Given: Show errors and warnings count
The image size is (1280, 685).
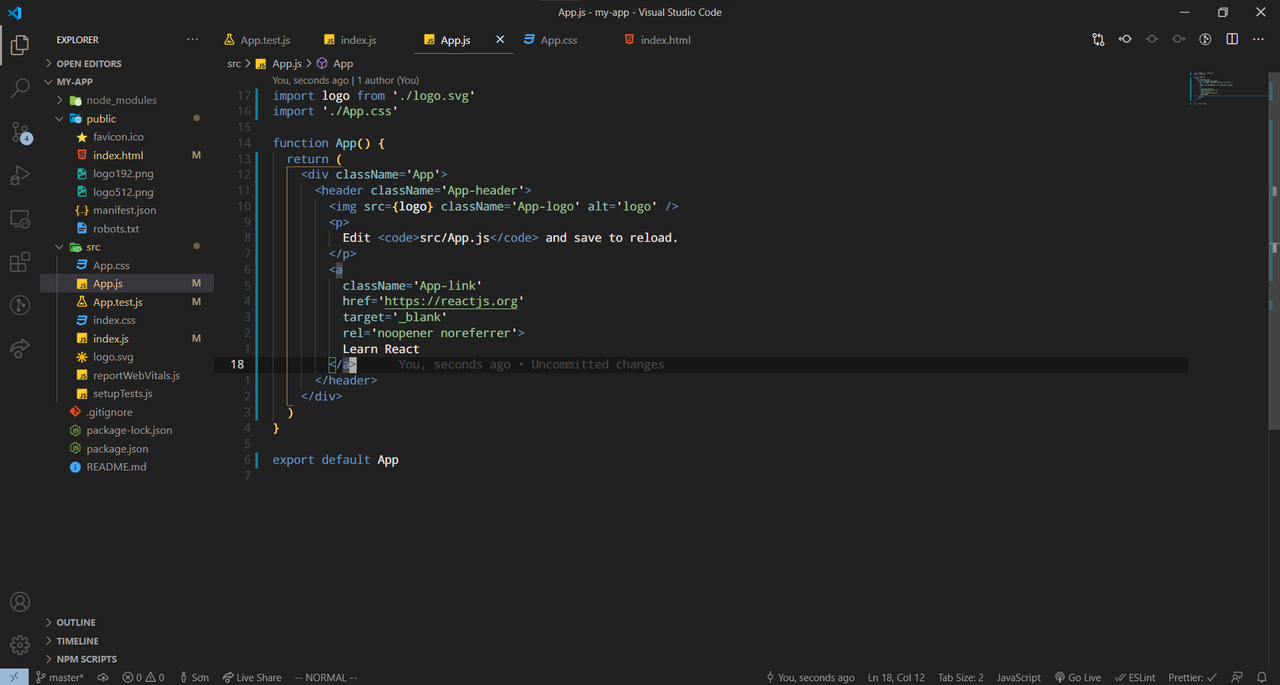Looking at the screenshot, I should coord(143,677).
